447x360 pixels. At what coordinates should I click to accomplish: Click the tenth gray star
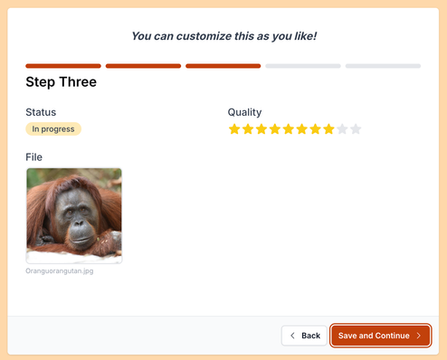(x=356, y=129)
